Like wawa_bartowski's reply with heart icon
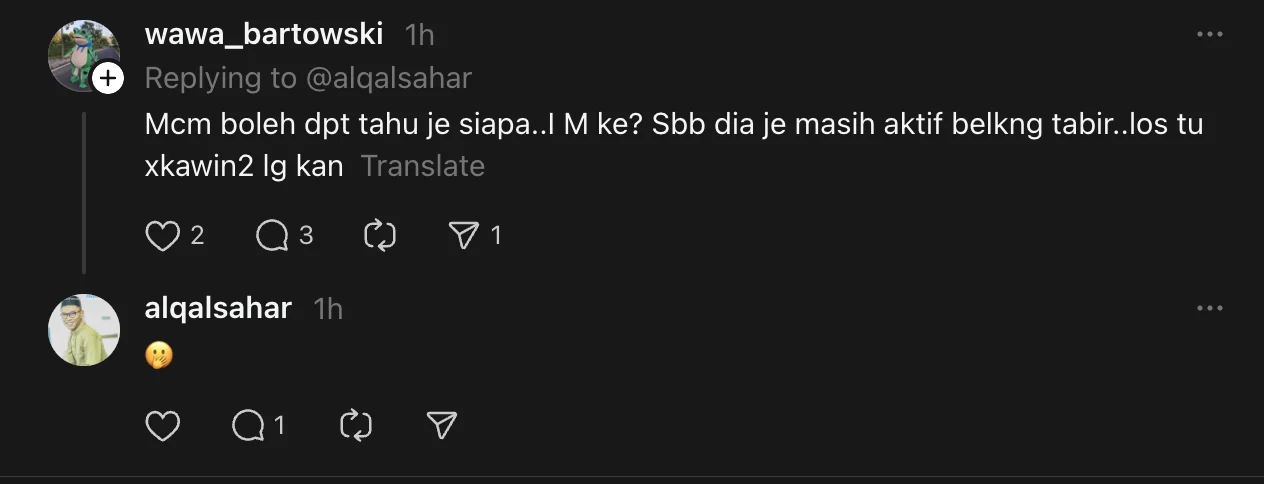 pos(162,235)
